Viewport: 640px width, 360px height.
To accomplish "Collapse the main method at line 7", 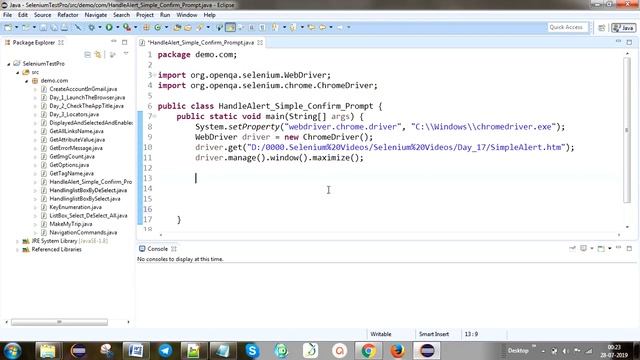I will point(155,116).
